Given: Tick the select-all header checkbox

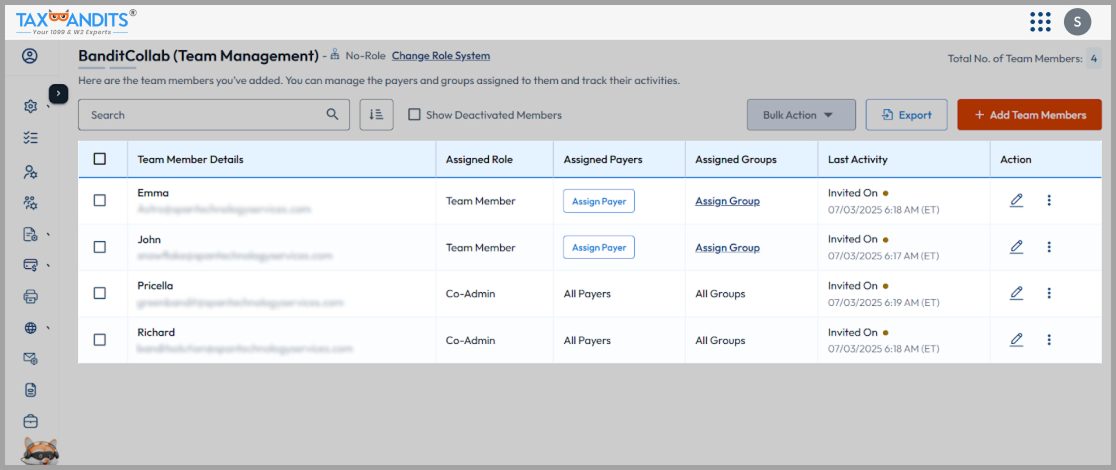Looking at the screenshot, I should [100, 160].
